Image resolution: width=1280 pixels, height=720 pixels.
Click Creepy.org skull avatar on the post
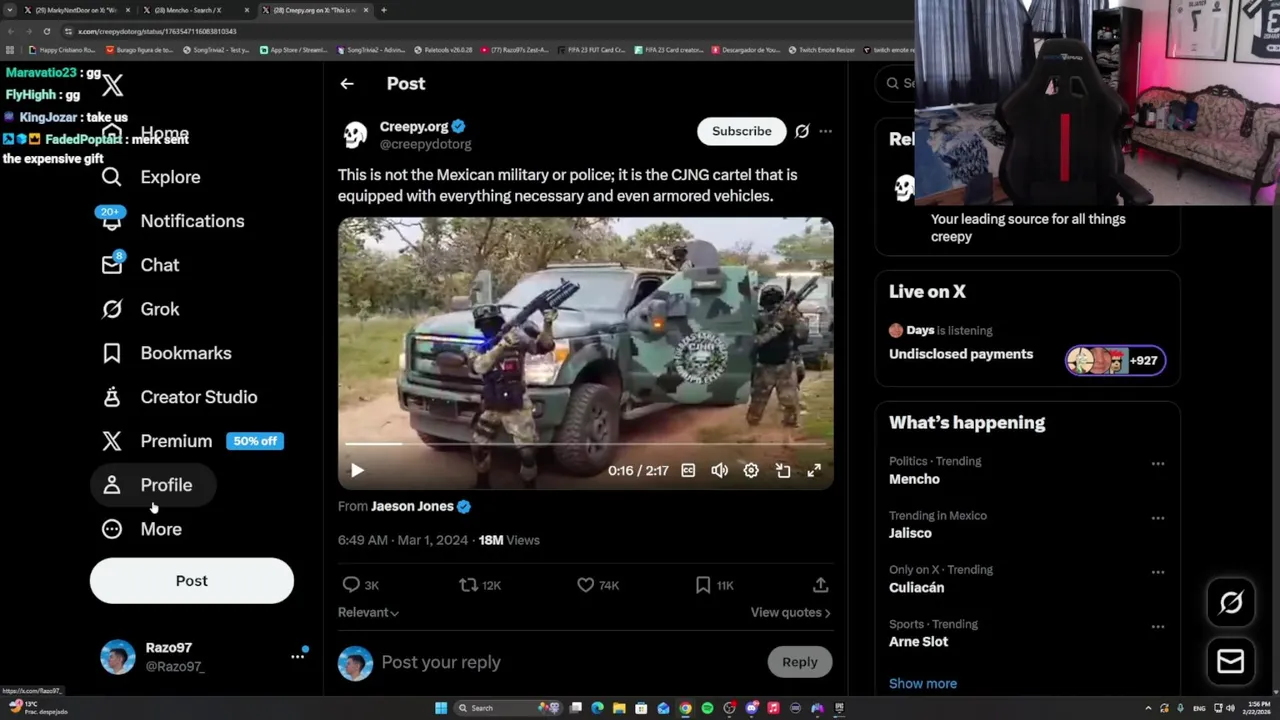pos(355,135)
